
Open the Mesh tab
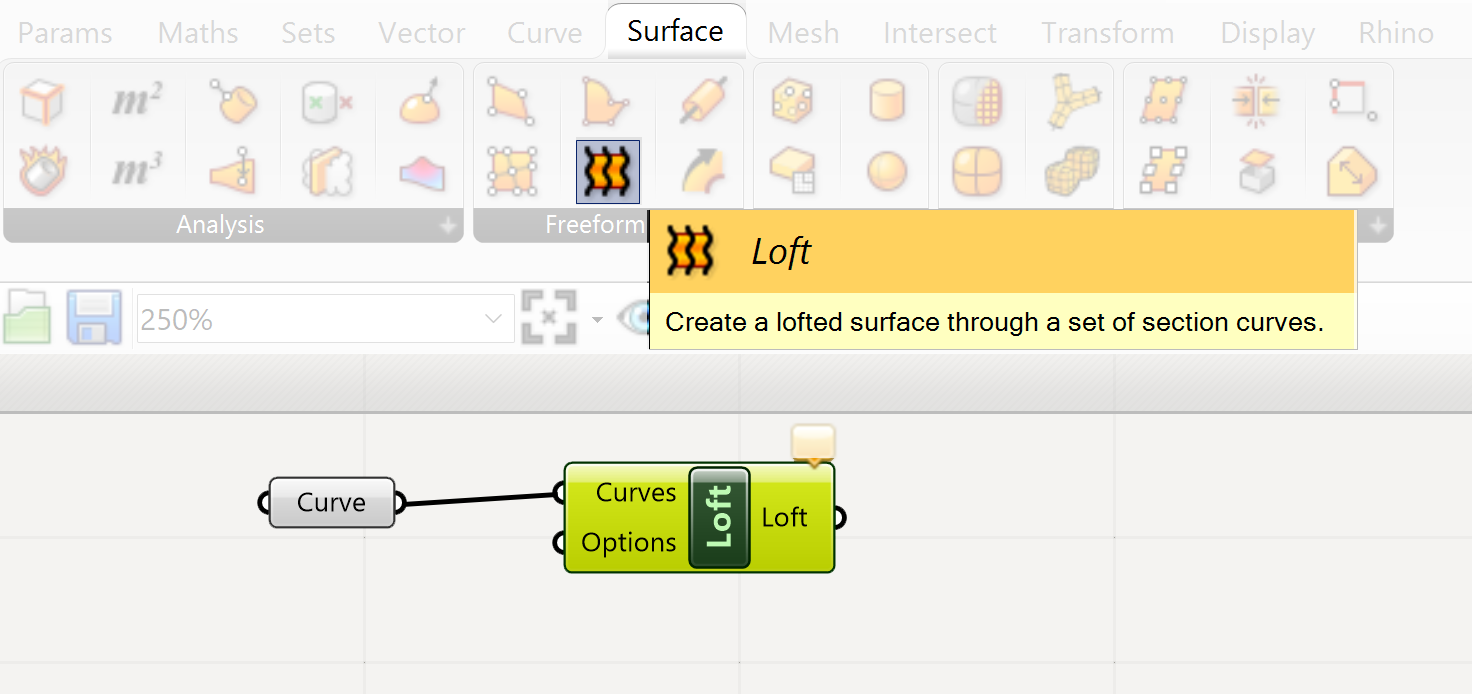tap(802, 33)
